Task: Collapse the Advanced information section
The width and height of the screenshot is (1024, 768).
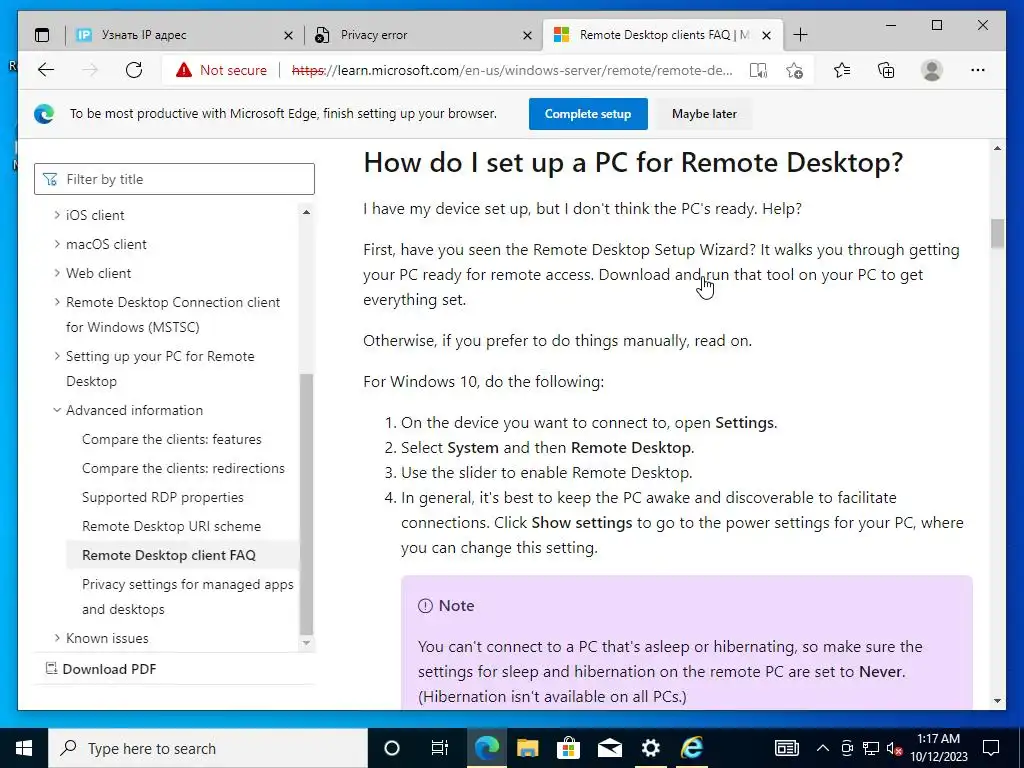Action: pyautogui.click(x=57, y=410)
